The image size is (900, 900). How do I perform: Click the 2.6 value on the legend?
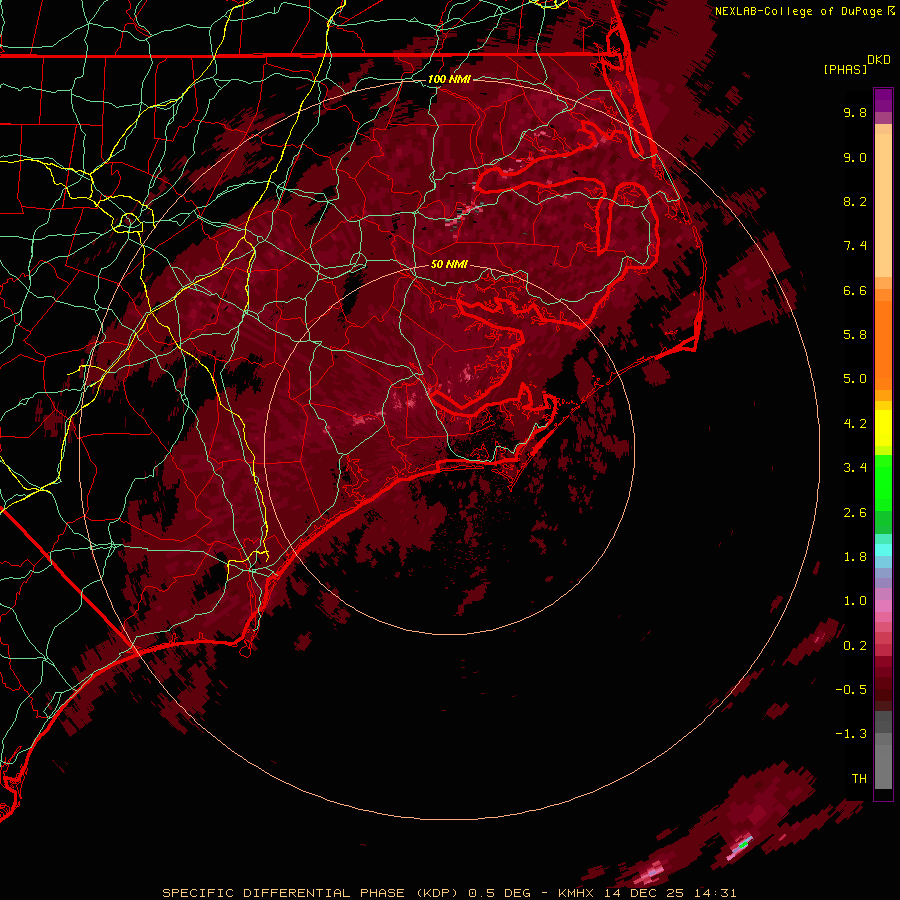855,513
